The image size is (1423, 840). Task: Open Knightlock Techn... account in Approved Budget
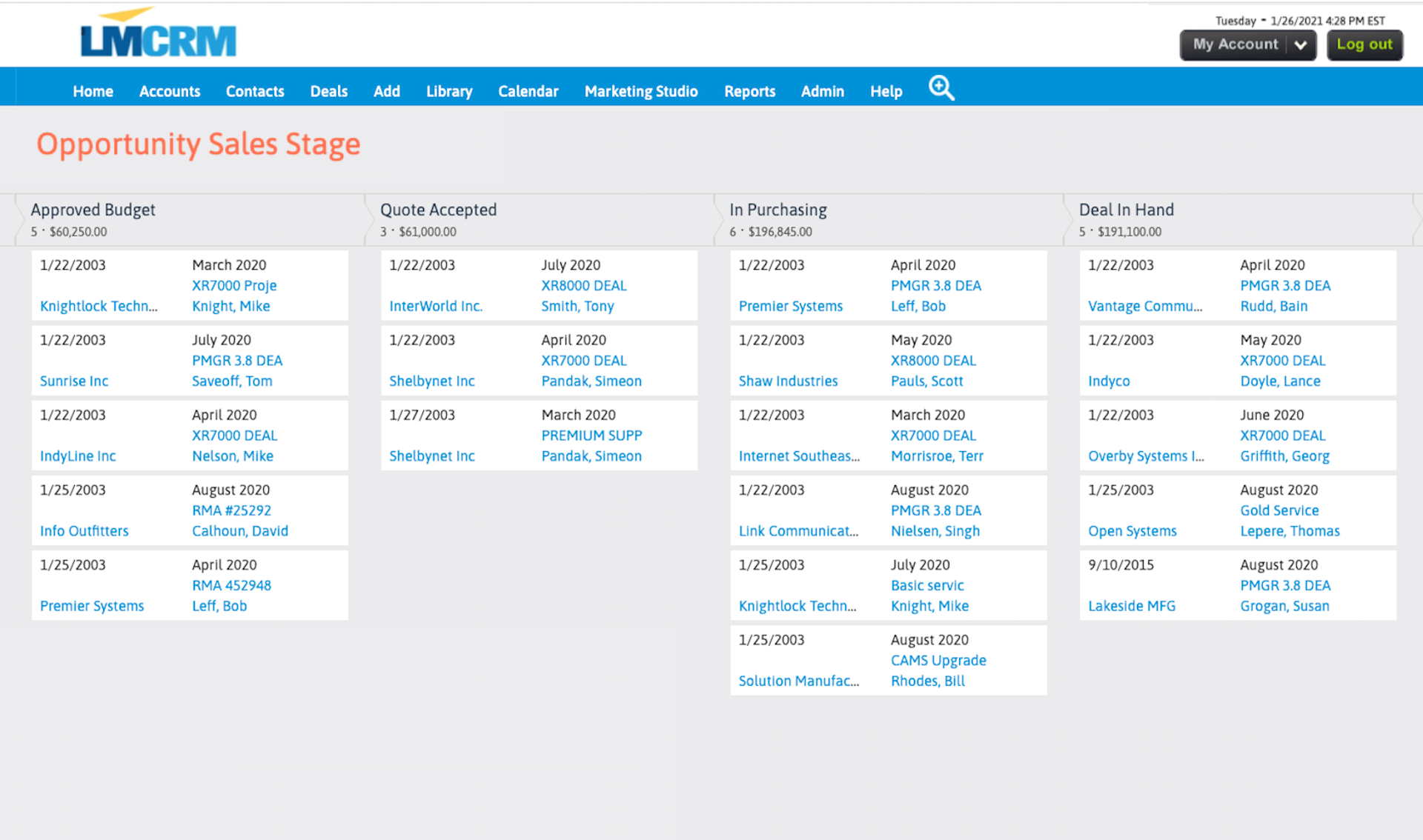click(x=99, y=306)
